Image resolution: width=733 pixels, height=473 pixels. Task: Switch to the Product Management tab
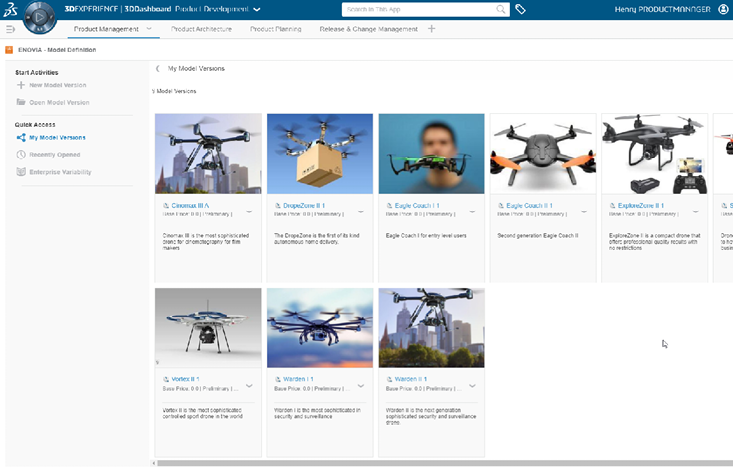[106, 29]
